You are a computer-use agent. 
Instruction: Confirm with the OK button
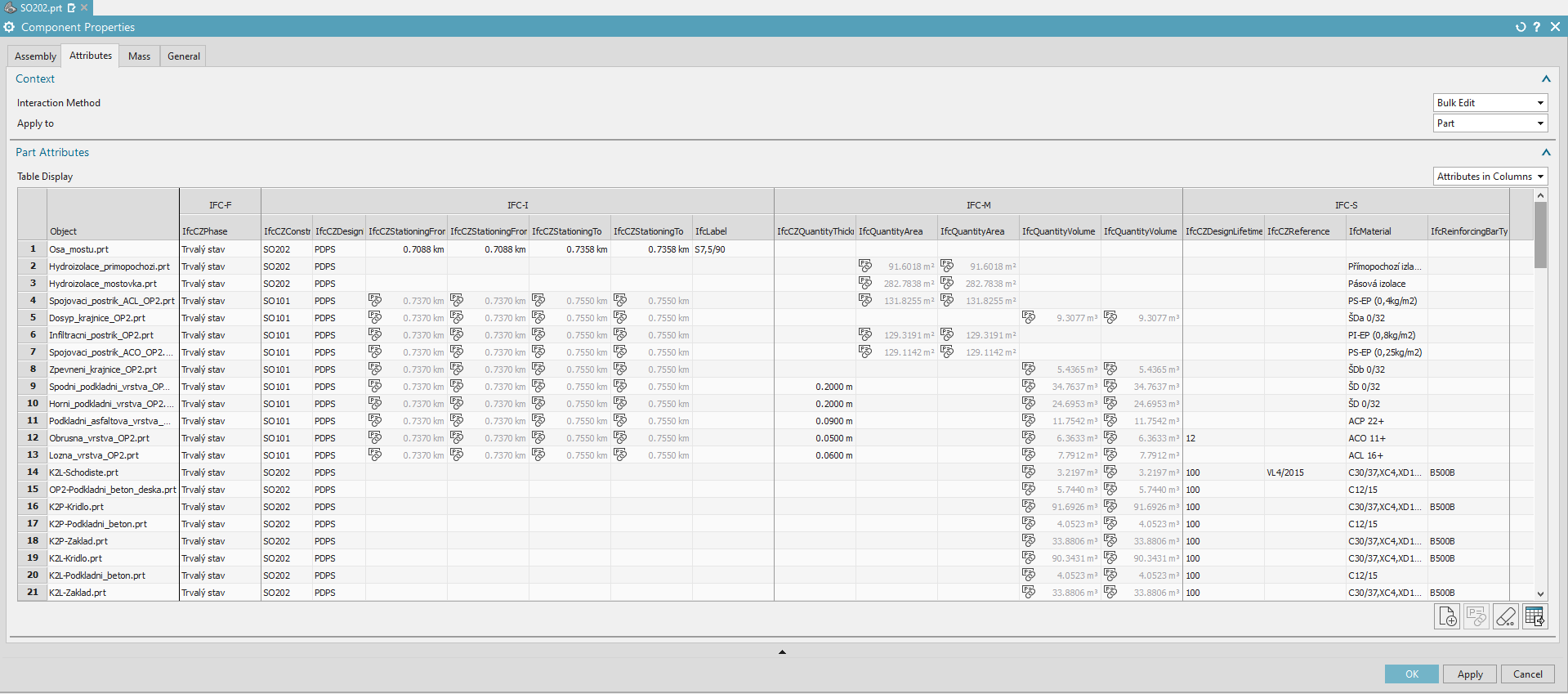[1412, 674]
